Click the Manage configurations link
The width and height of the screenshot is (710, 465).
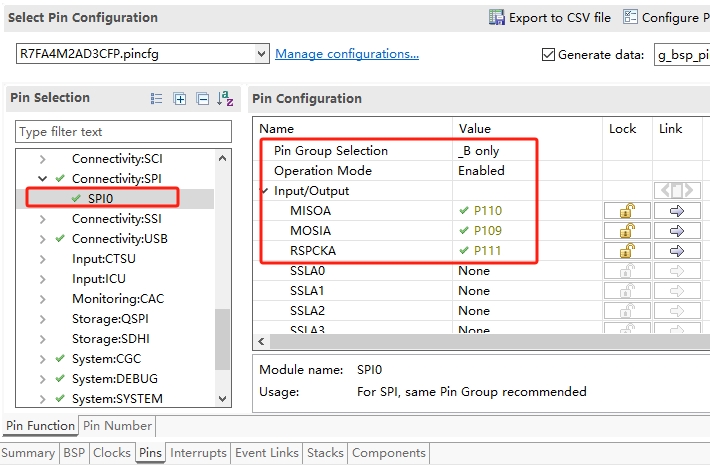pos(347,54)
